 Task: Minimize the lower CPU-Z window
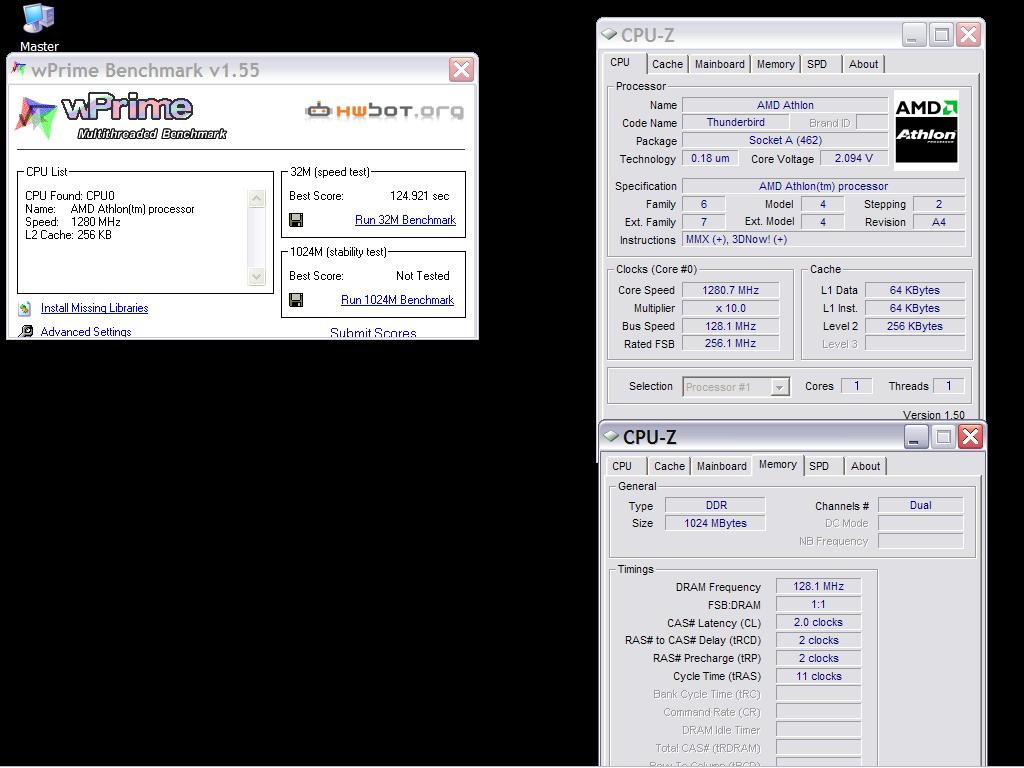pos(916,437)
